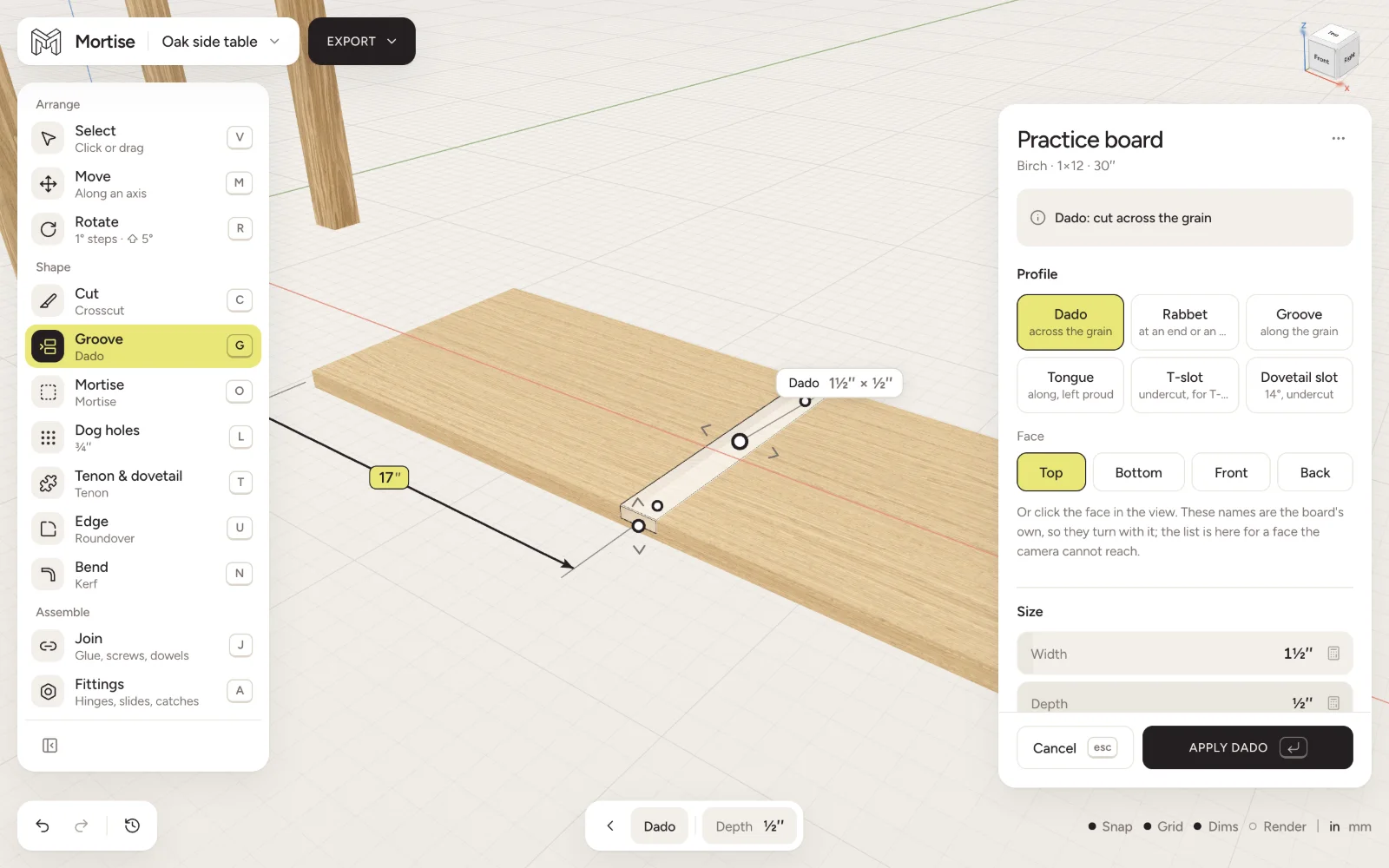Select the Front face option
Screen dimensions: 1389x868
click(x=1231, y=472)
